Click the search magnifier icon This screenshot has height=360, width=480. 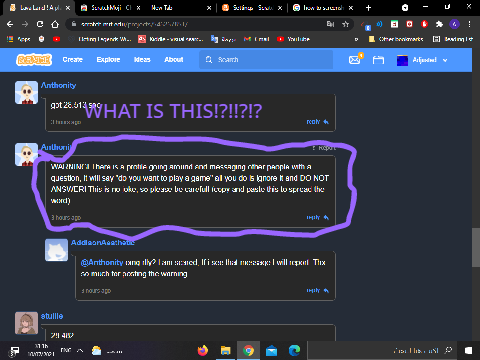click(209, 60)
